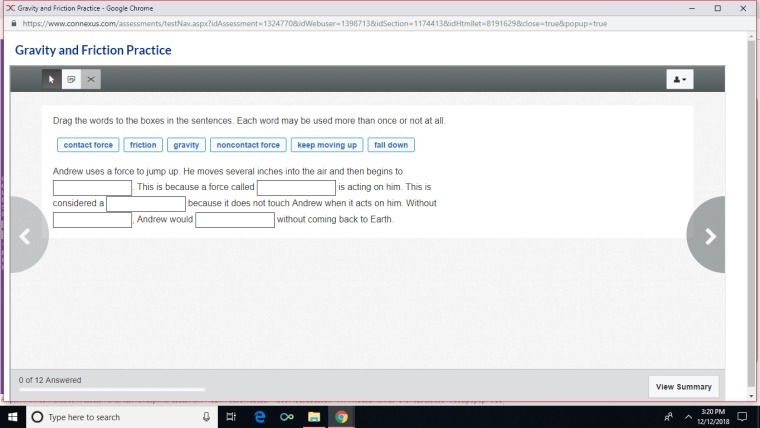Show hidden system tray icons
The height and width of the screenshot is (428, 760).
click(x=688, y=417)
